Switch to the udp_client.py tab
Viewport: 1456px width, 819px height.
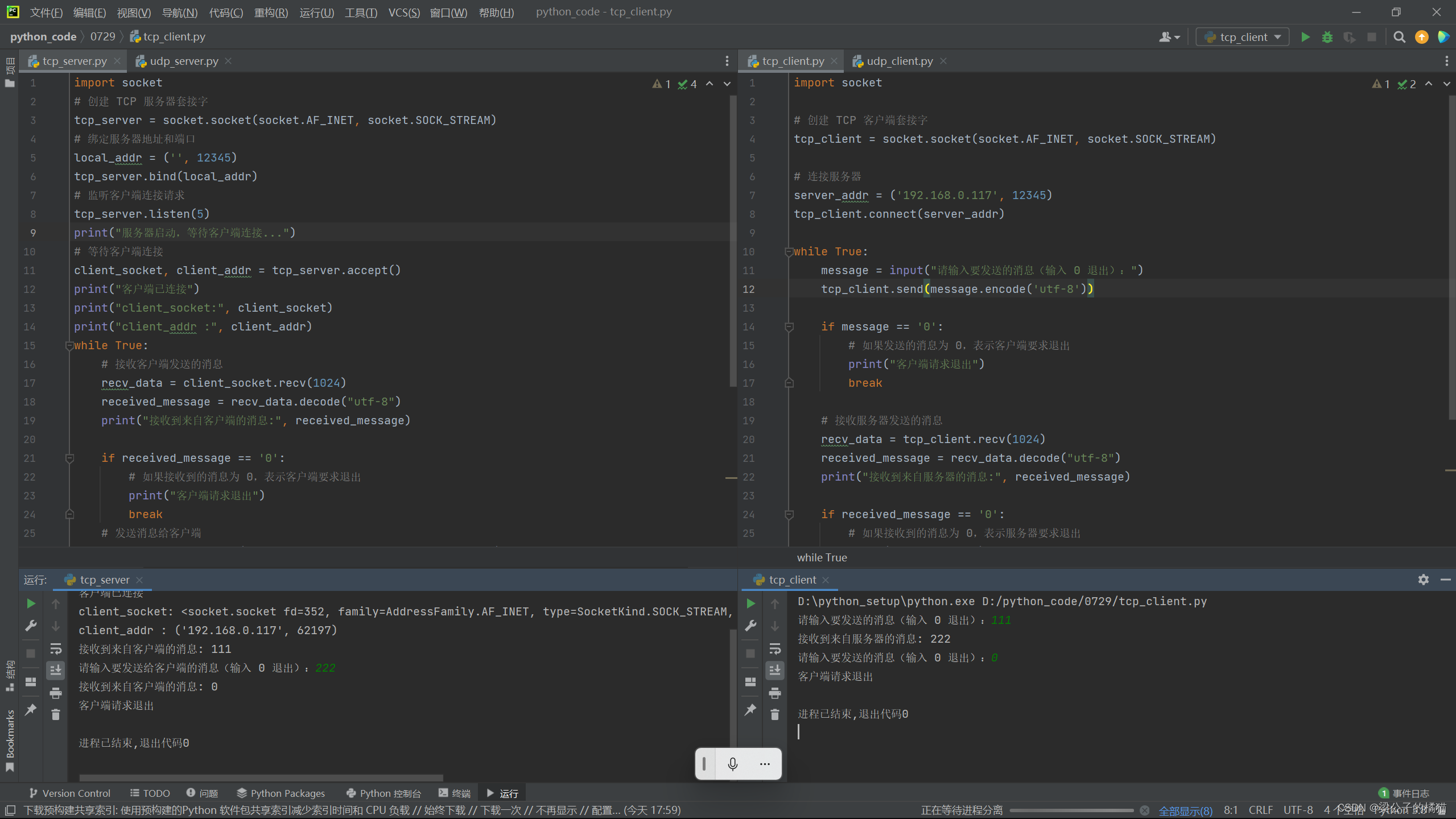pyautogui.click(x=899, y=61)
